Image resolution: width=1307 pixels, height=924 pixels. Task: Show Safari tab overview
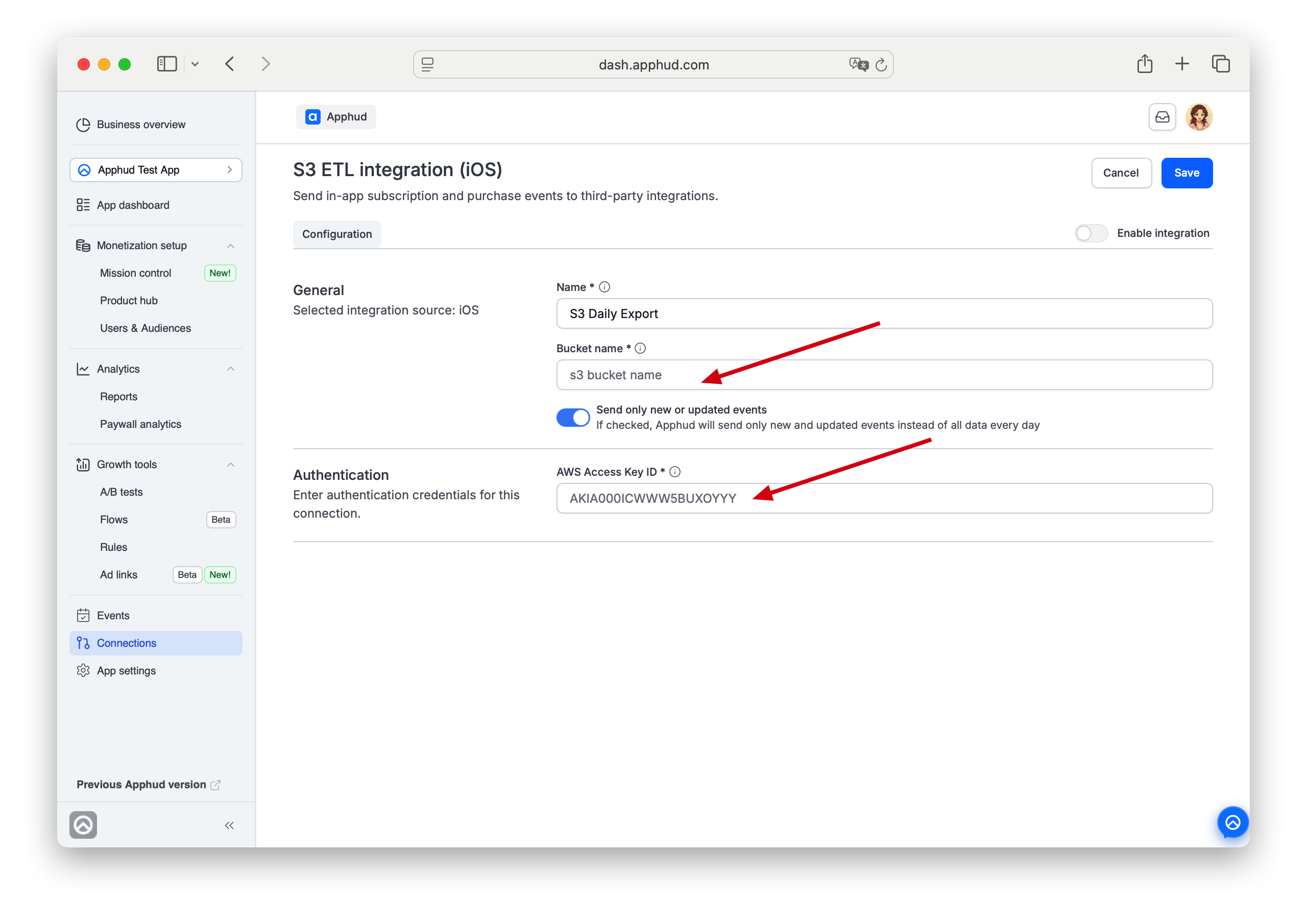(1221, 64)
